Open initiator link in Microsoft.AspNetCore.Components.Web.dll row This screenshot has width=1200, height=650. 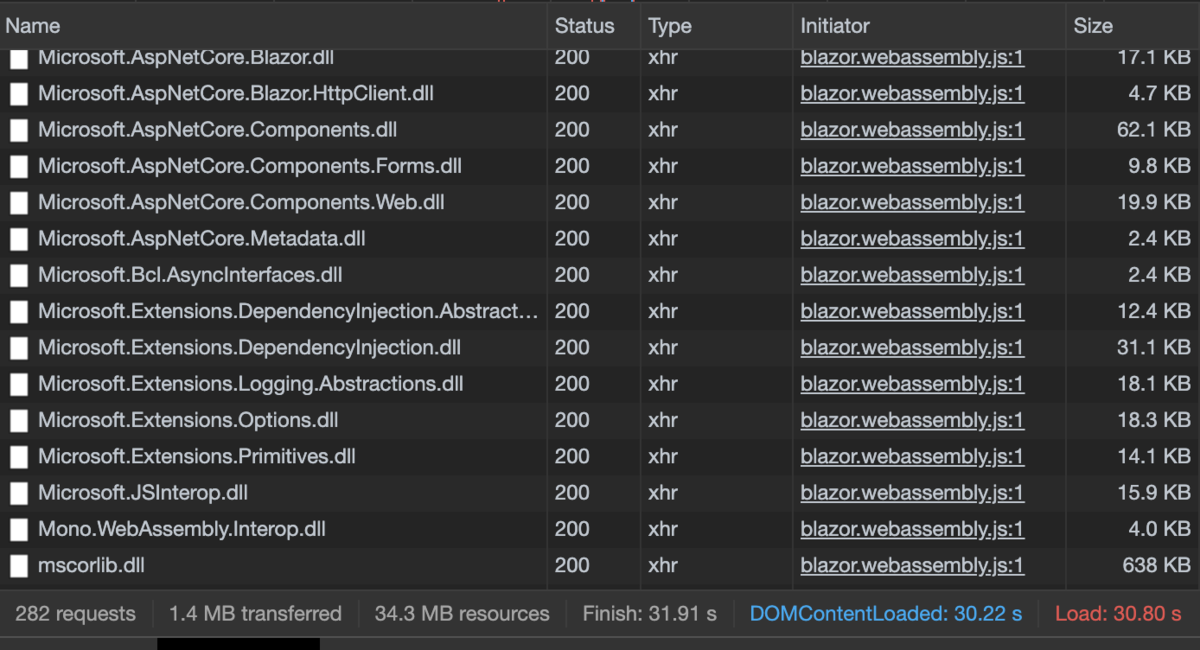(x=912, y=203)
